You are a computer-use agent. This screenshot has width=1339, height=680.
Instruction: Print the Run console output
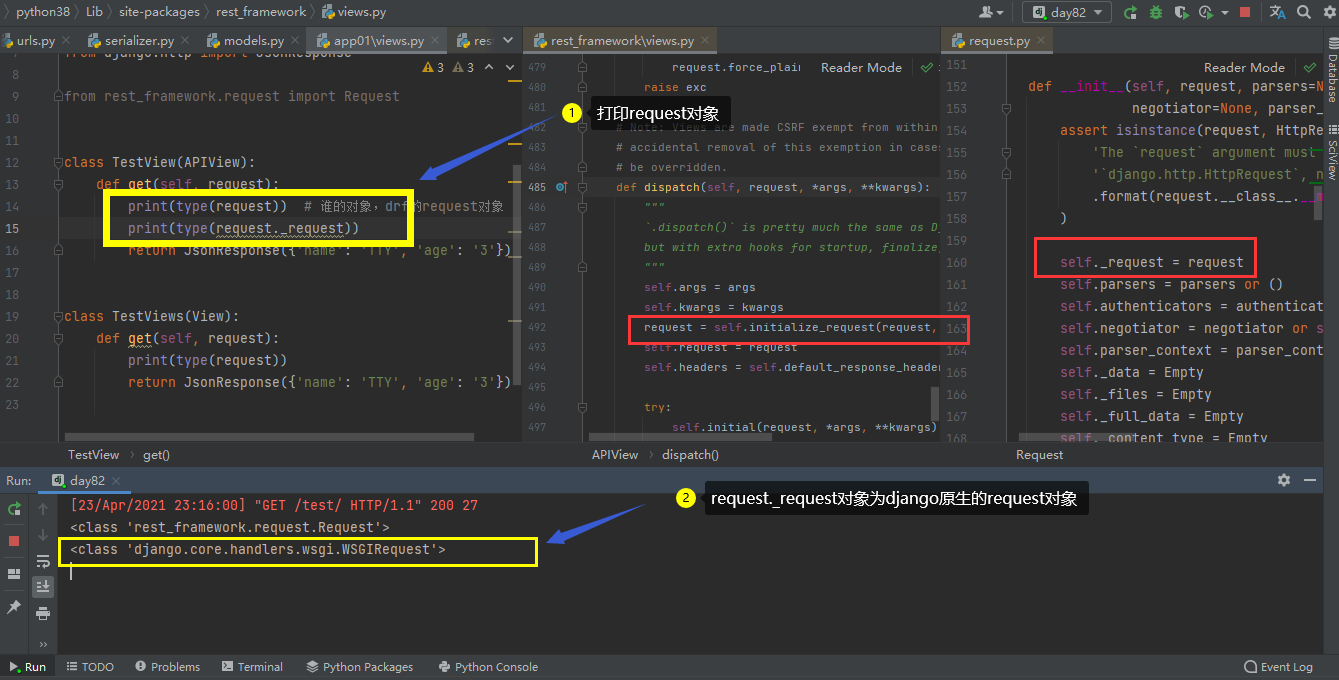[x=43, y=612]
